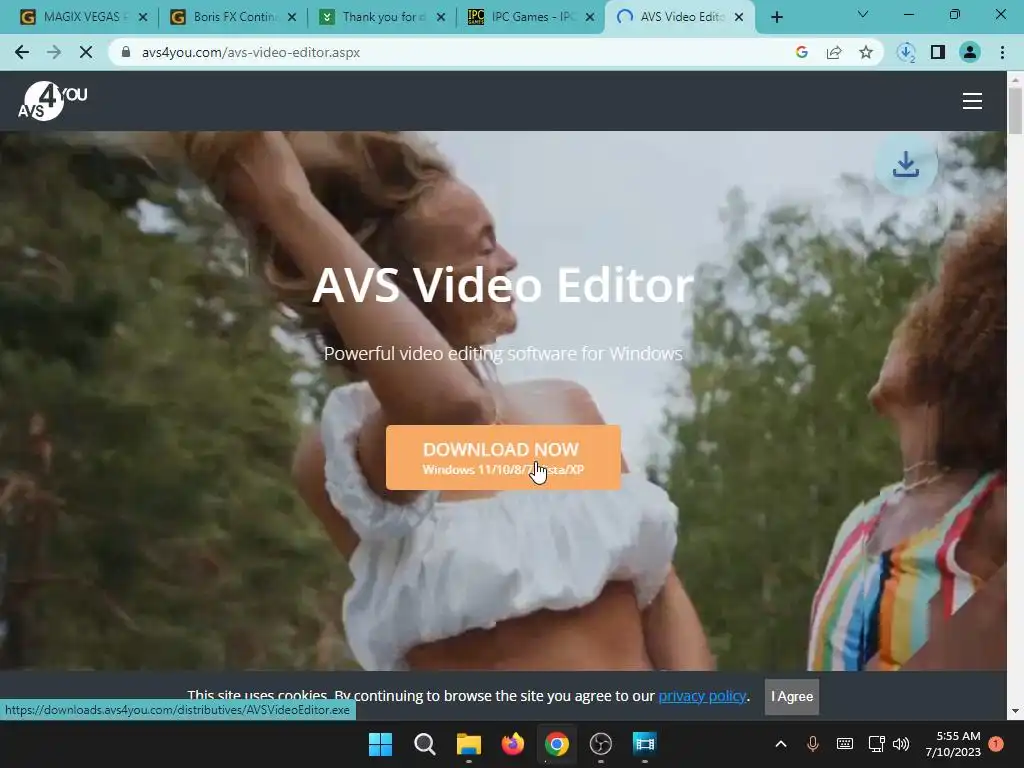Image resolution: width=1024 pixels, height=768 pixels.
Task: Close the MAGIX VEGAS tab
Action: point(143,17)
